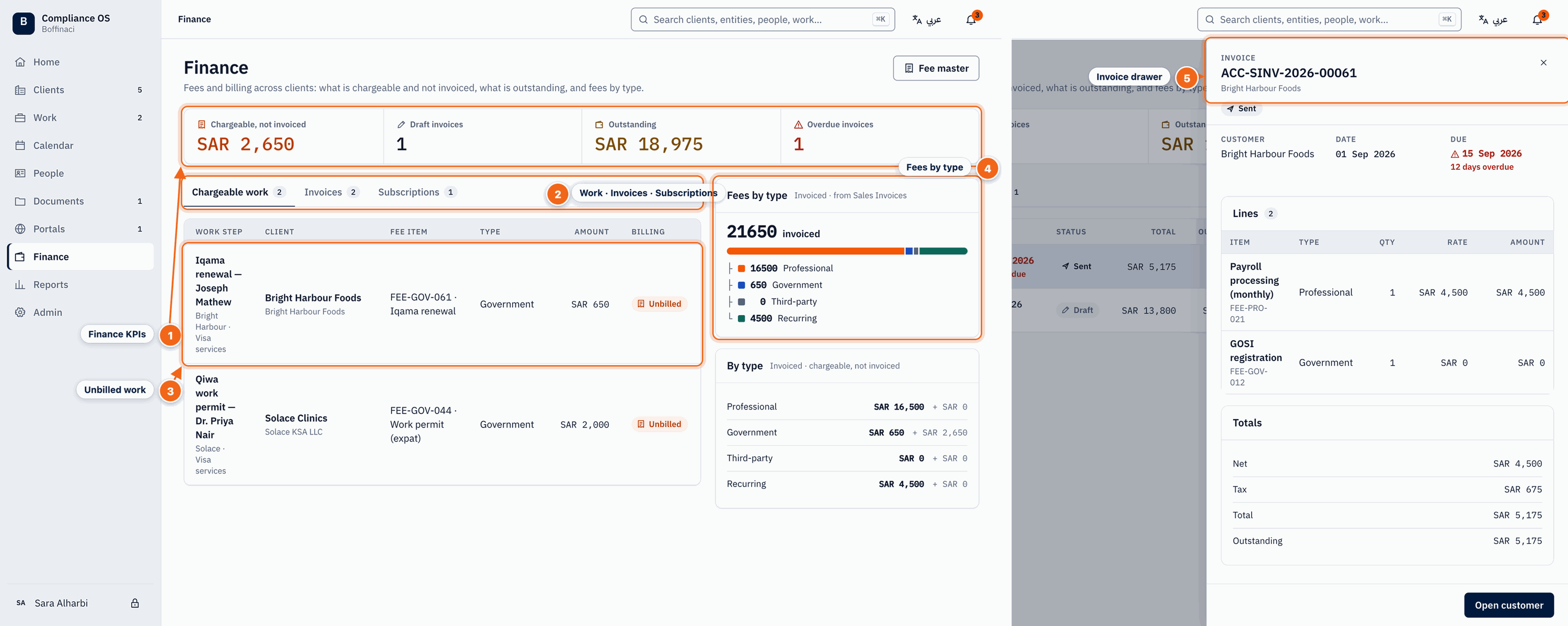Click the Government row in By type panel
Viewport: 1568px width, 626px height.
pyautogui.click(x=847, y=433)
